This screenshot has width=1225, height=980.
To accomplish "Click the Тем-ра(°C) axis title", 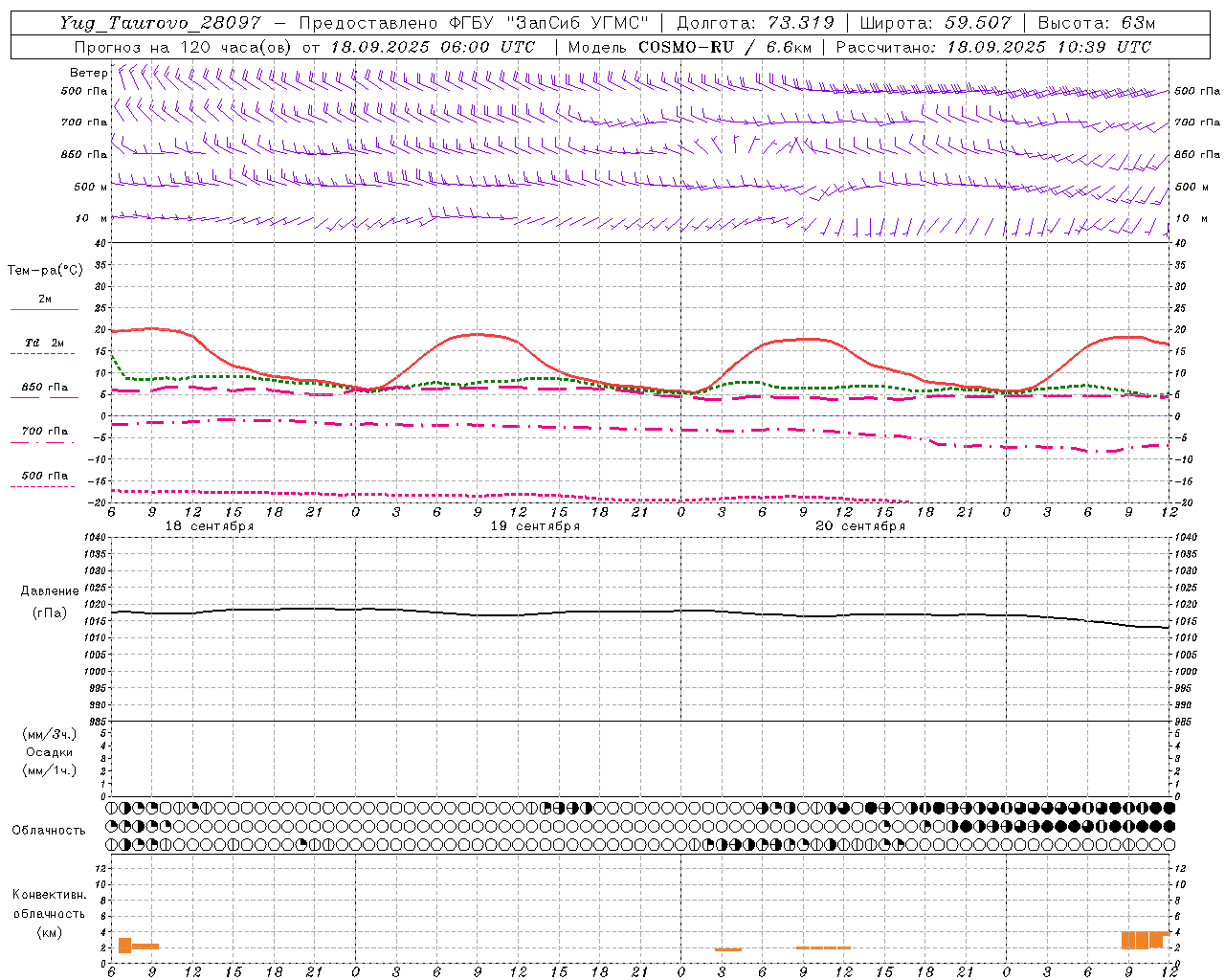I will point(45,271).
